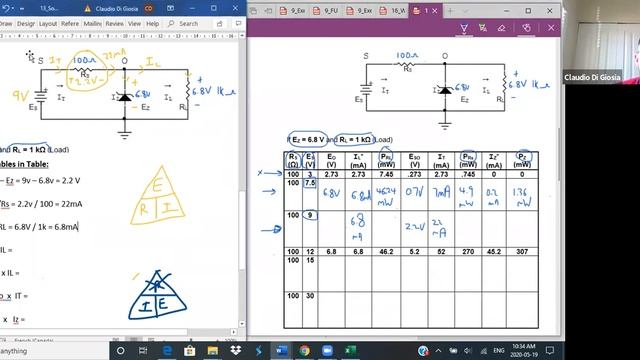Open the Design ribbon tab

click(x=26, y=24)
